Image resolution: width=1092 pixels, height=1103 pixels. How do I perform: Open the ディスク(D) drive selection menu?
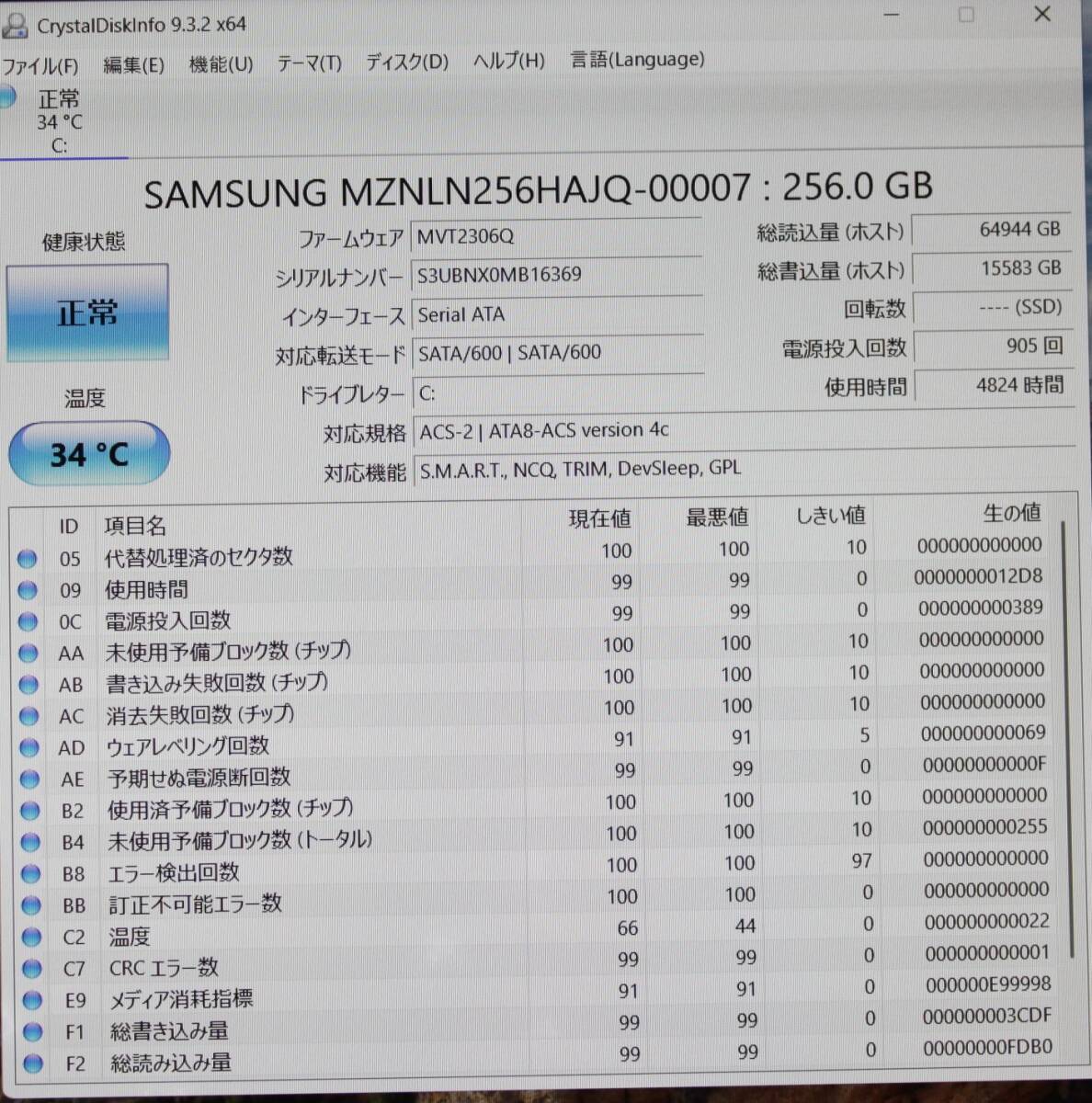pos(405,62)
